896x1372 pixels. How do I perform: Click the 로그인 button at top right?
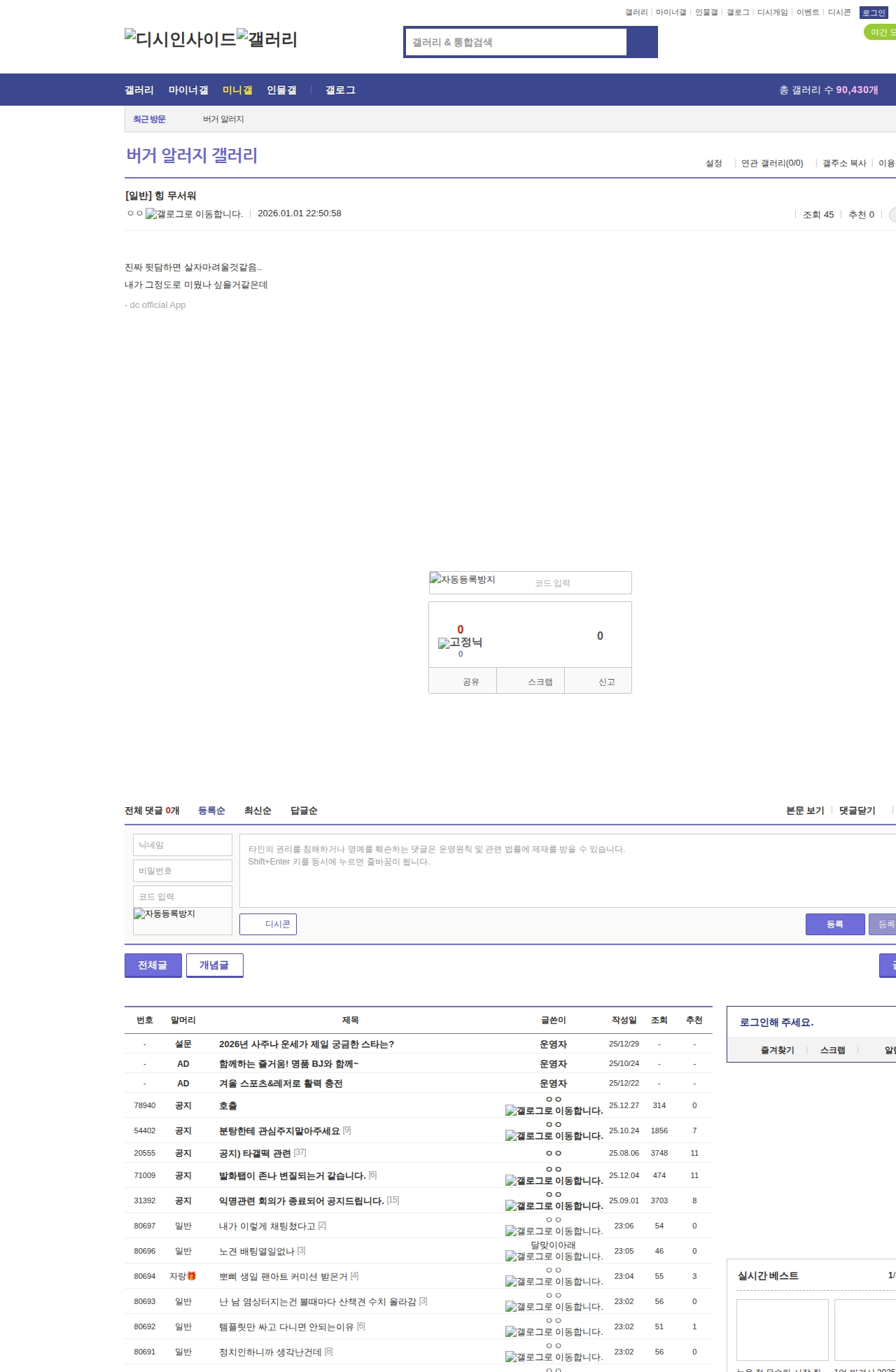[x=873, y=13]
